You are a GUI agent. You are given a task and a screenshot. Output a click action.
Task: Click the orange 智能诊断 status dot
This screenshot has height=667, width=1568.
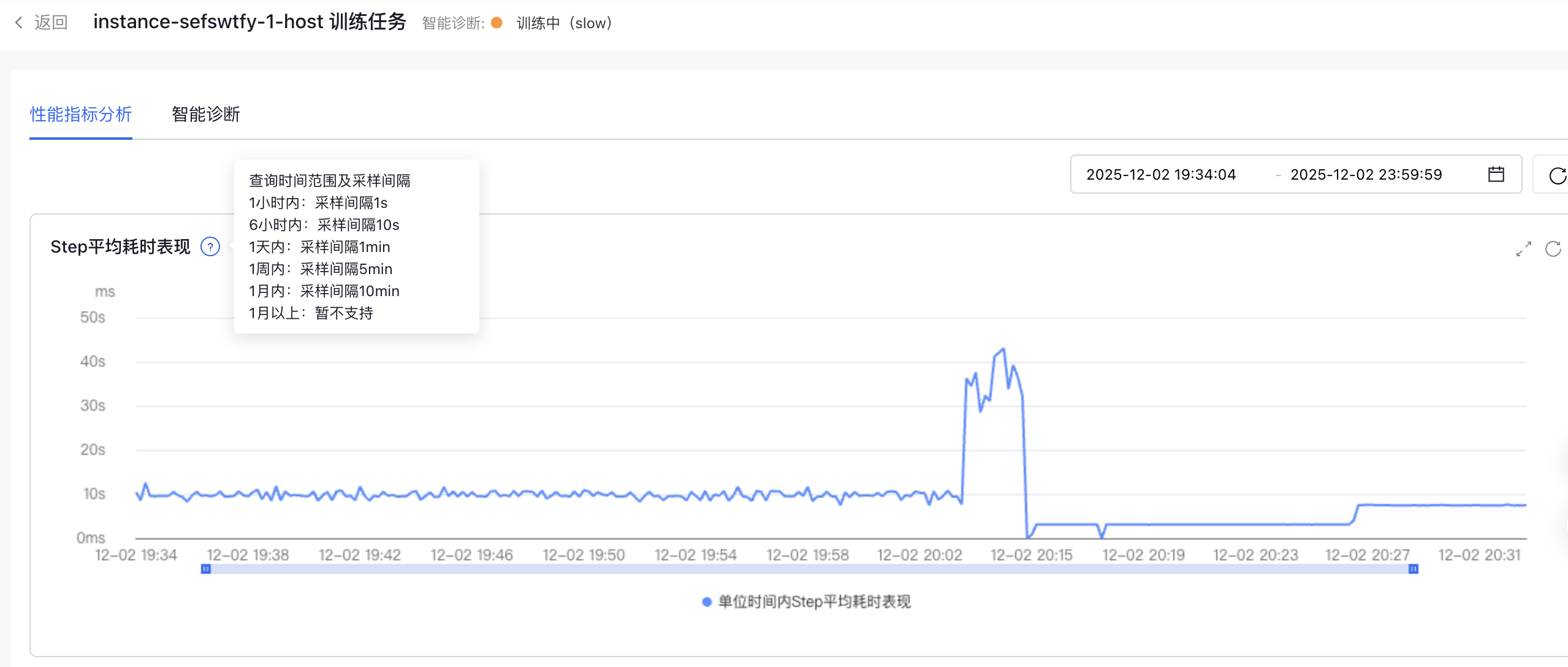coord(497,23)
